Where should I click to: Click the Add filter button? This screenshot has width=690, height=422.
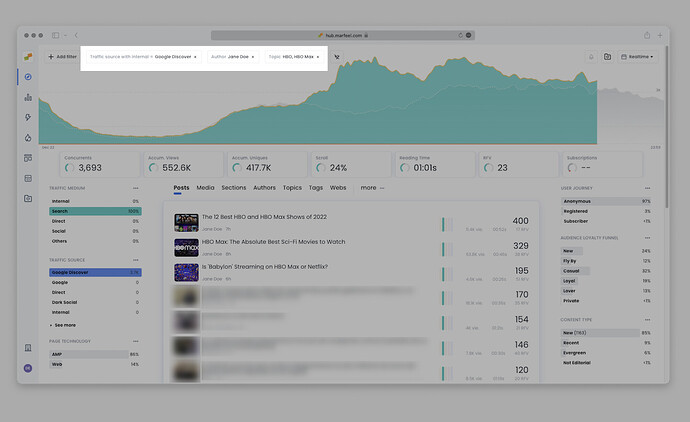coord(62,57)
